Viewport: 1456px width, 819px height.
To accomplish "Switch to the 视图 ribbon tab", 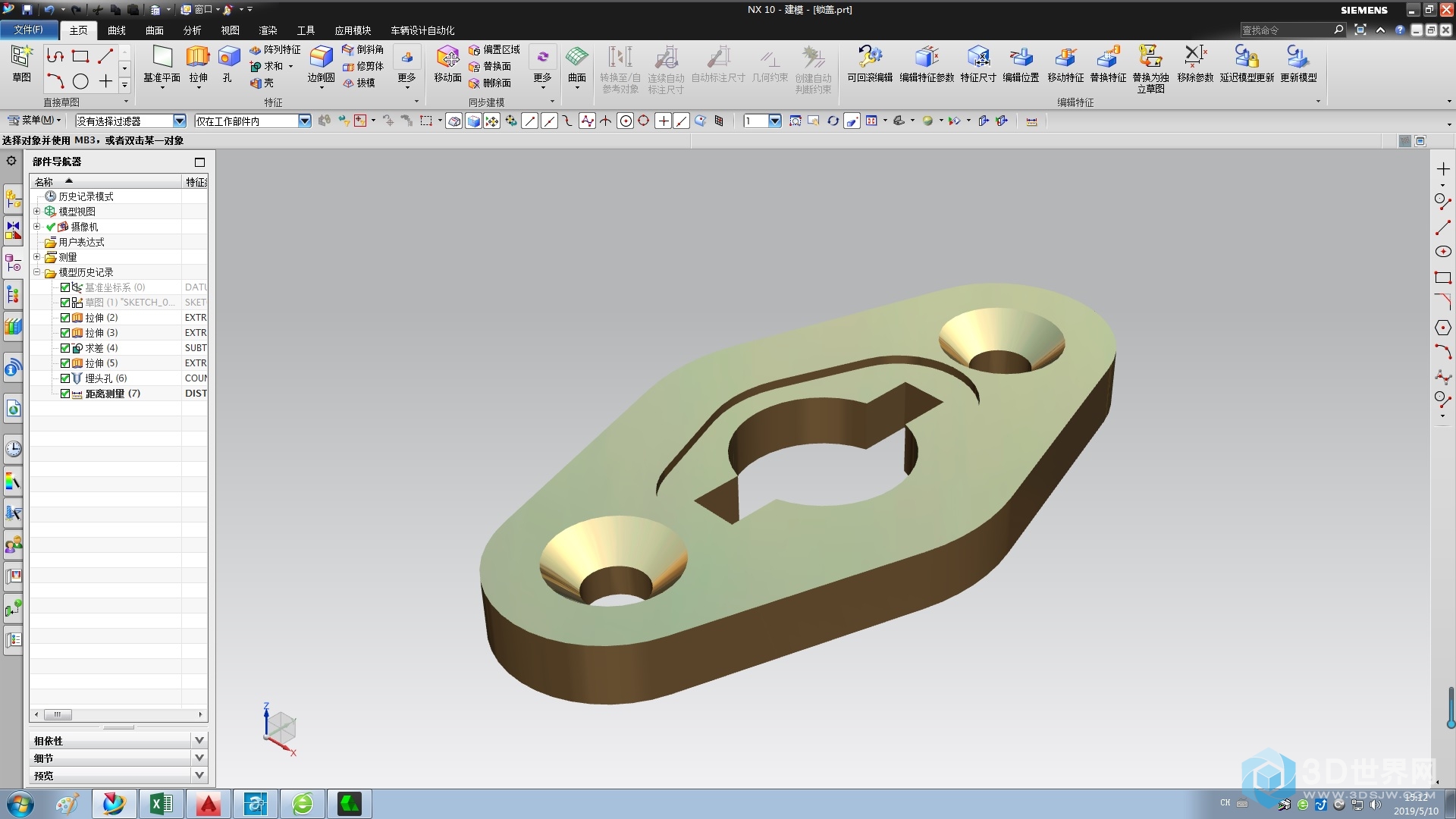I will (230, 30).
